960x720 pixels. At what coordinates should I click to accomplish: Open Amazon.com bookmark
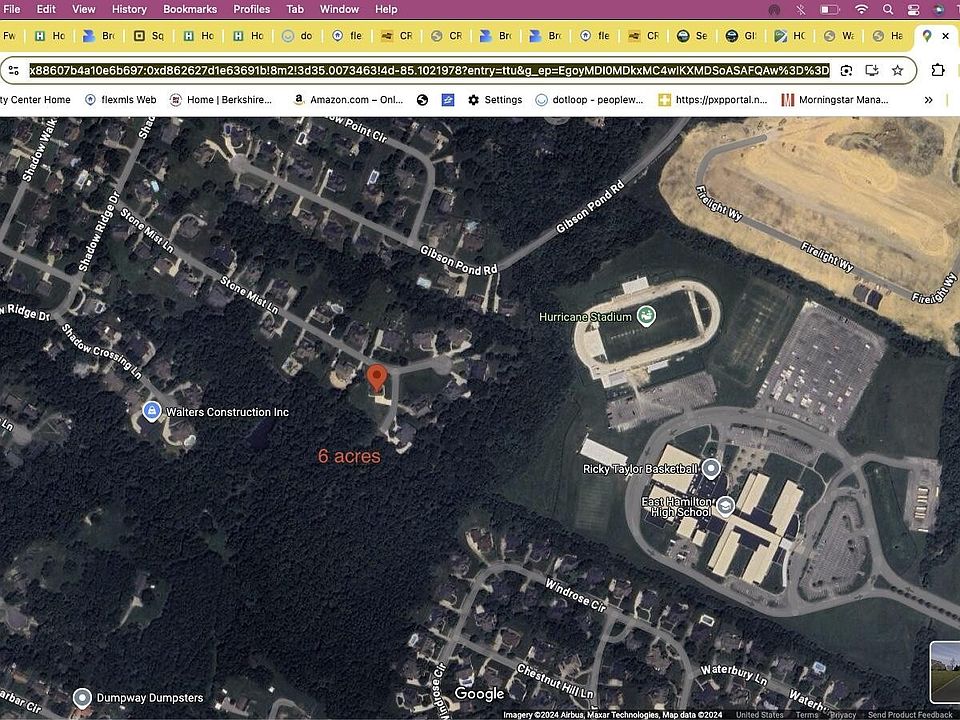pos(348,100)
